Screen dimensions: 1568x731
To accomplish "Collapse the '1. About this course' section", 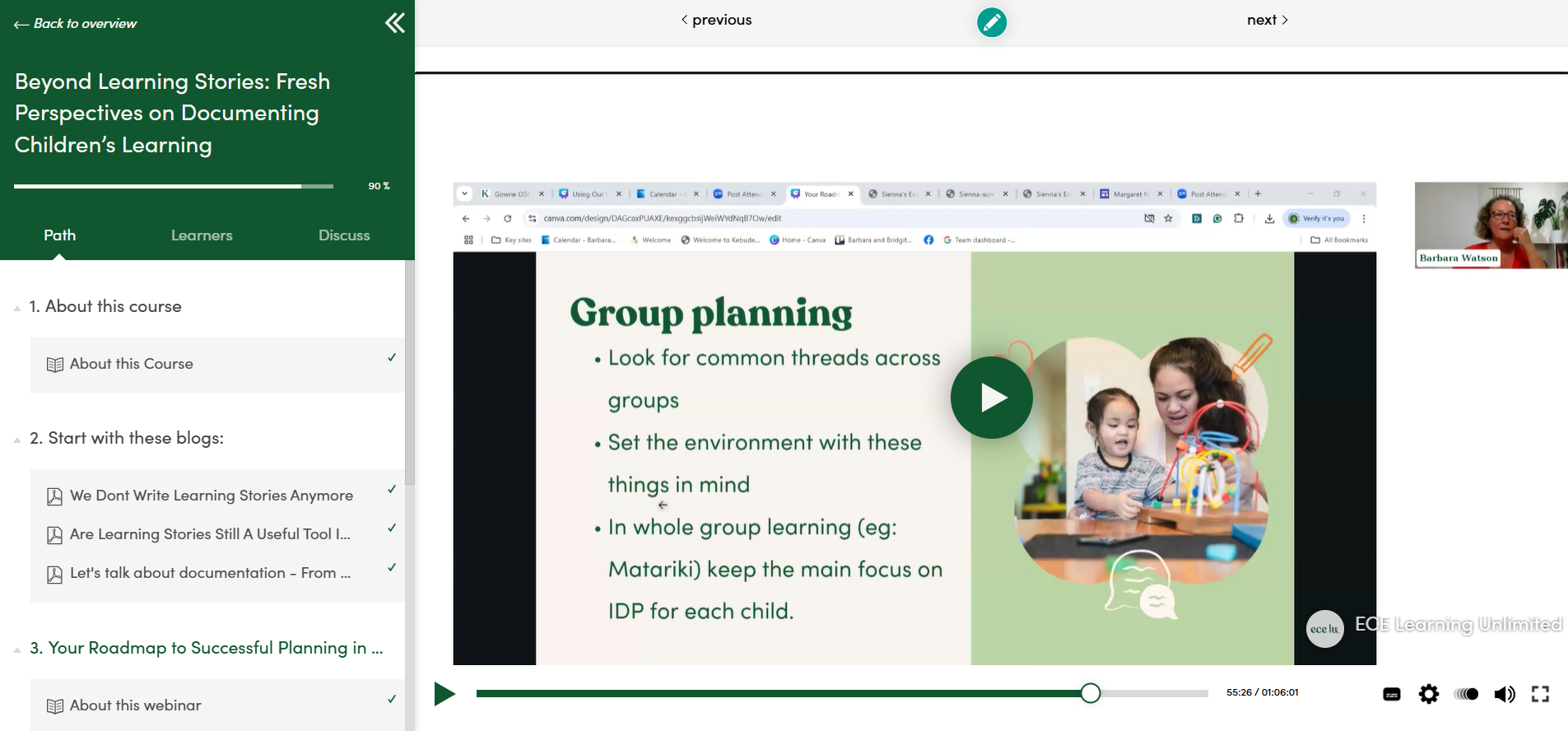I will click(17, 308).
